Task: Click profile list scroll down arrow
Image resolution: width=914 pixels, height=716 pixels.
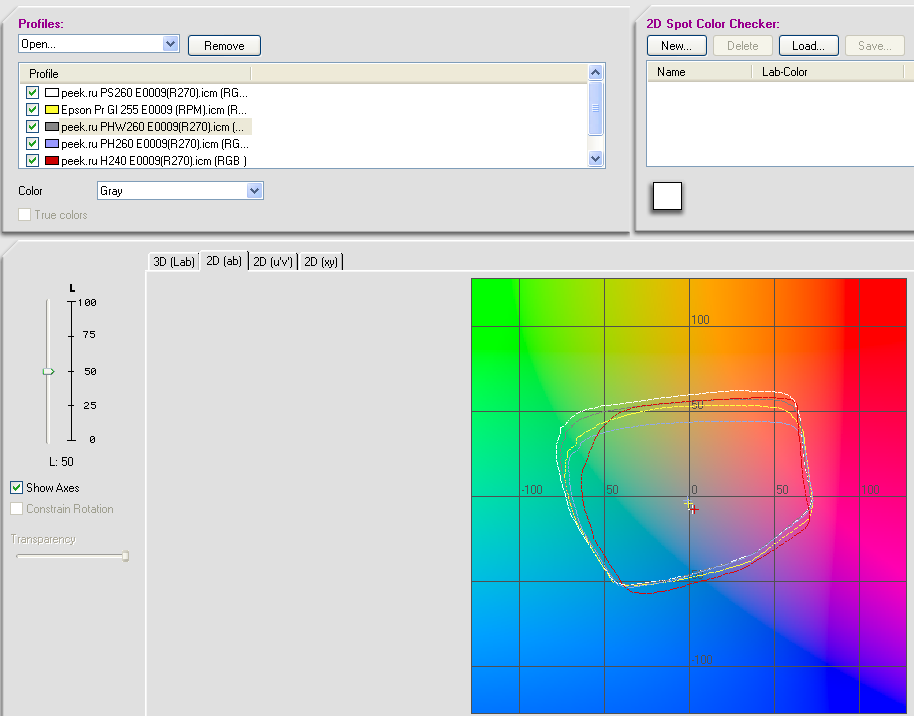Action: pyautogui.click(x=595, y=158)
